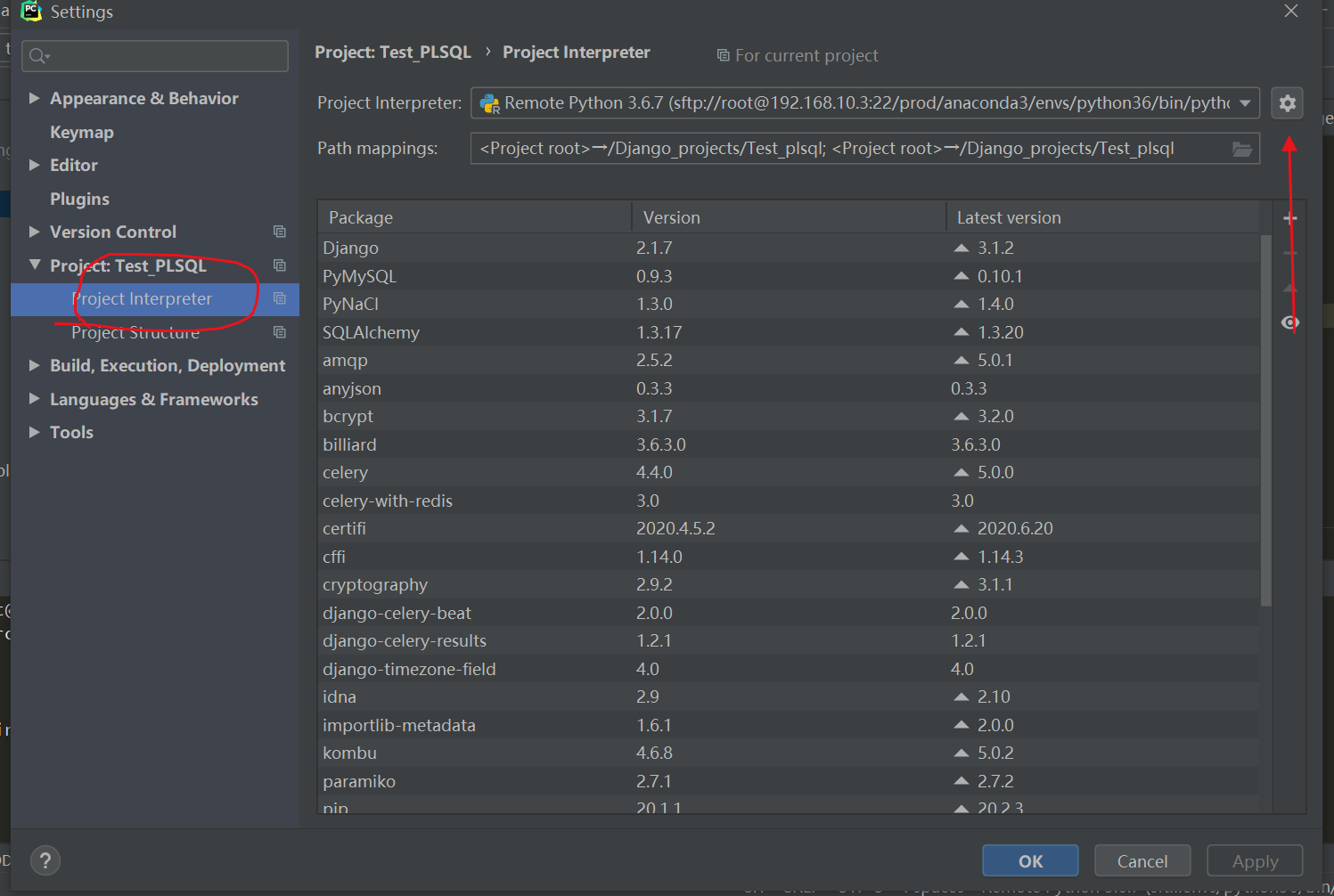Click the upgrade package arrow icon
The image size is (1334, 896).
click(x=1289, y=288)
